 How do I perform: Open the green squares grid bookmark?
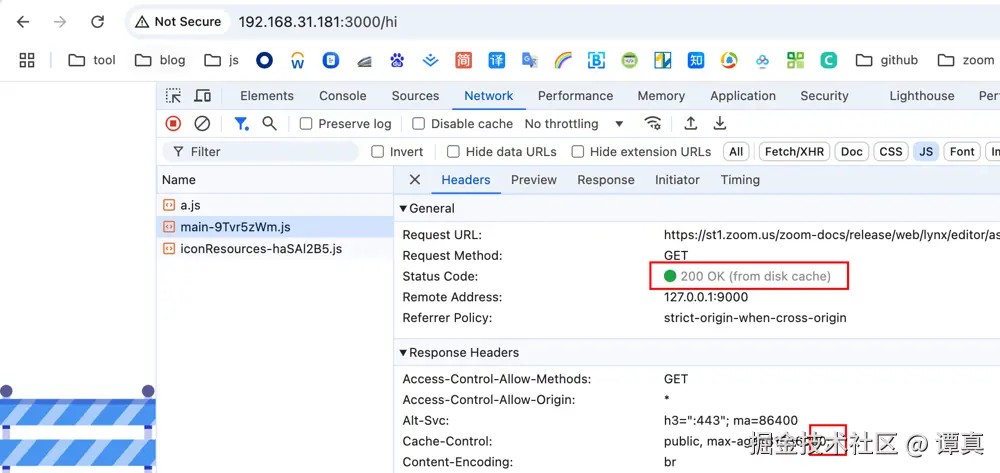(795, 61)
